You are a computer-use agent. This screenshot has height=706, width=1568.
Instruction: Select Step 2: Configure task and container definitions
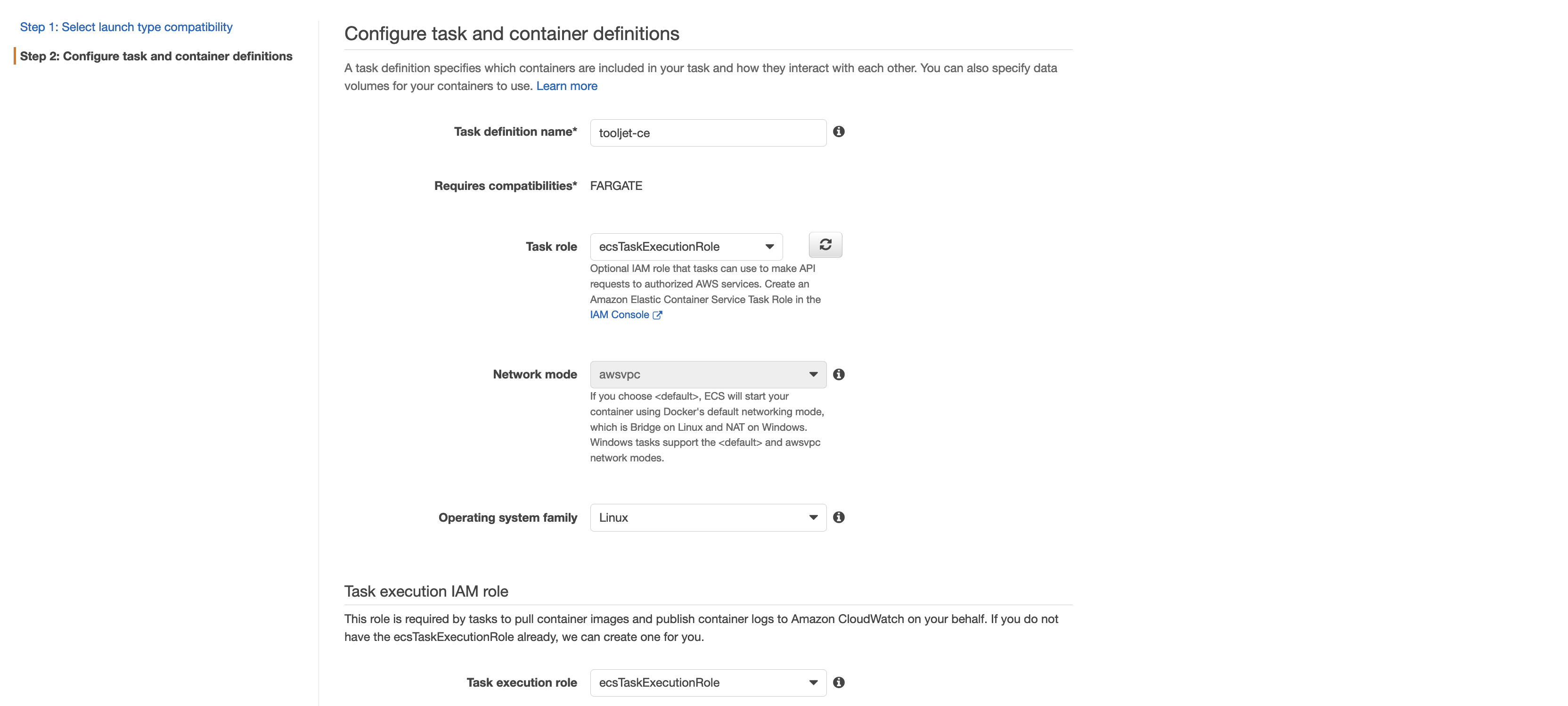coord(156,56)
